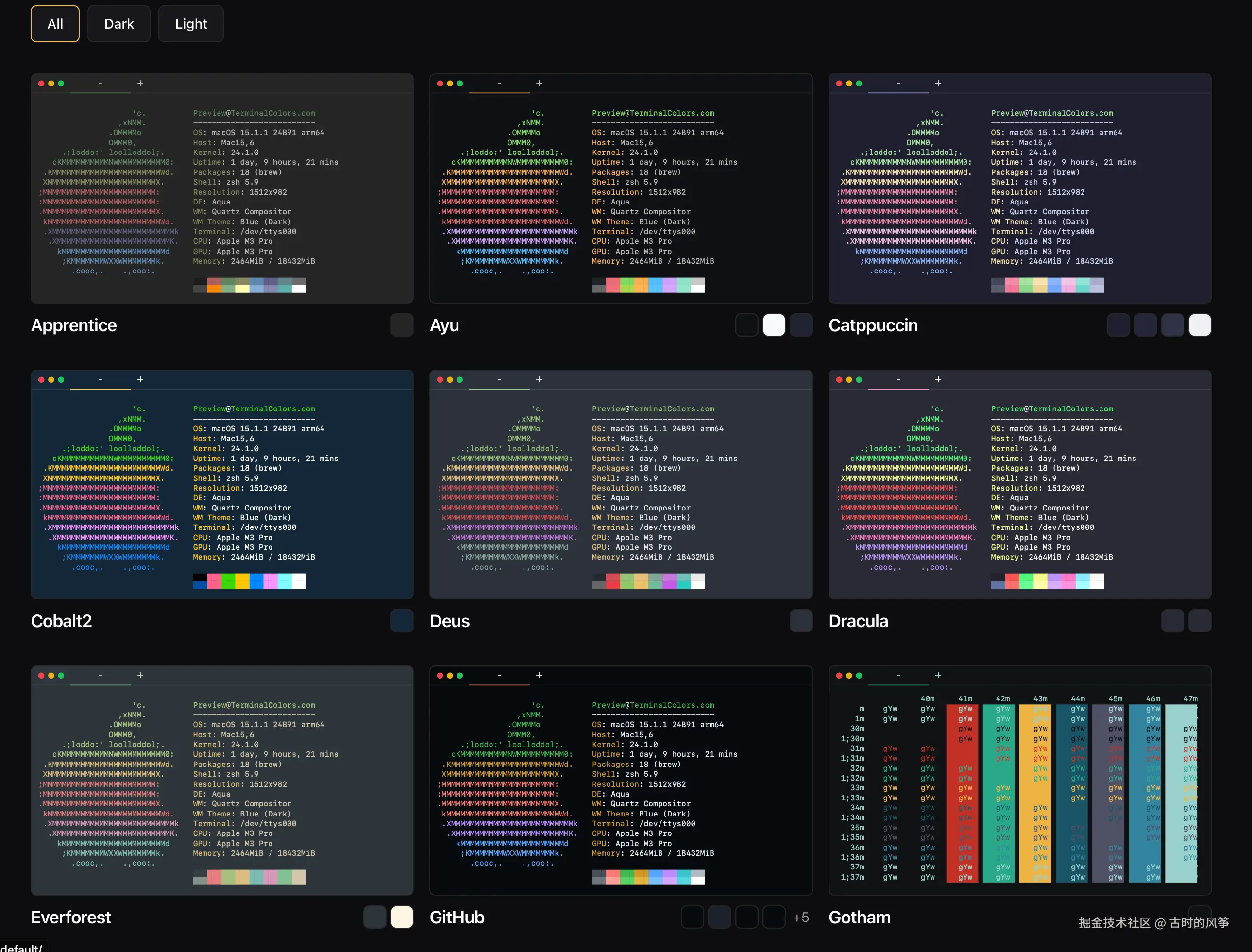The width and height of the screenshot is (1252, 952).
Task: Click the plus icon in Dracula preview
Action: click(x=938, y=379)
